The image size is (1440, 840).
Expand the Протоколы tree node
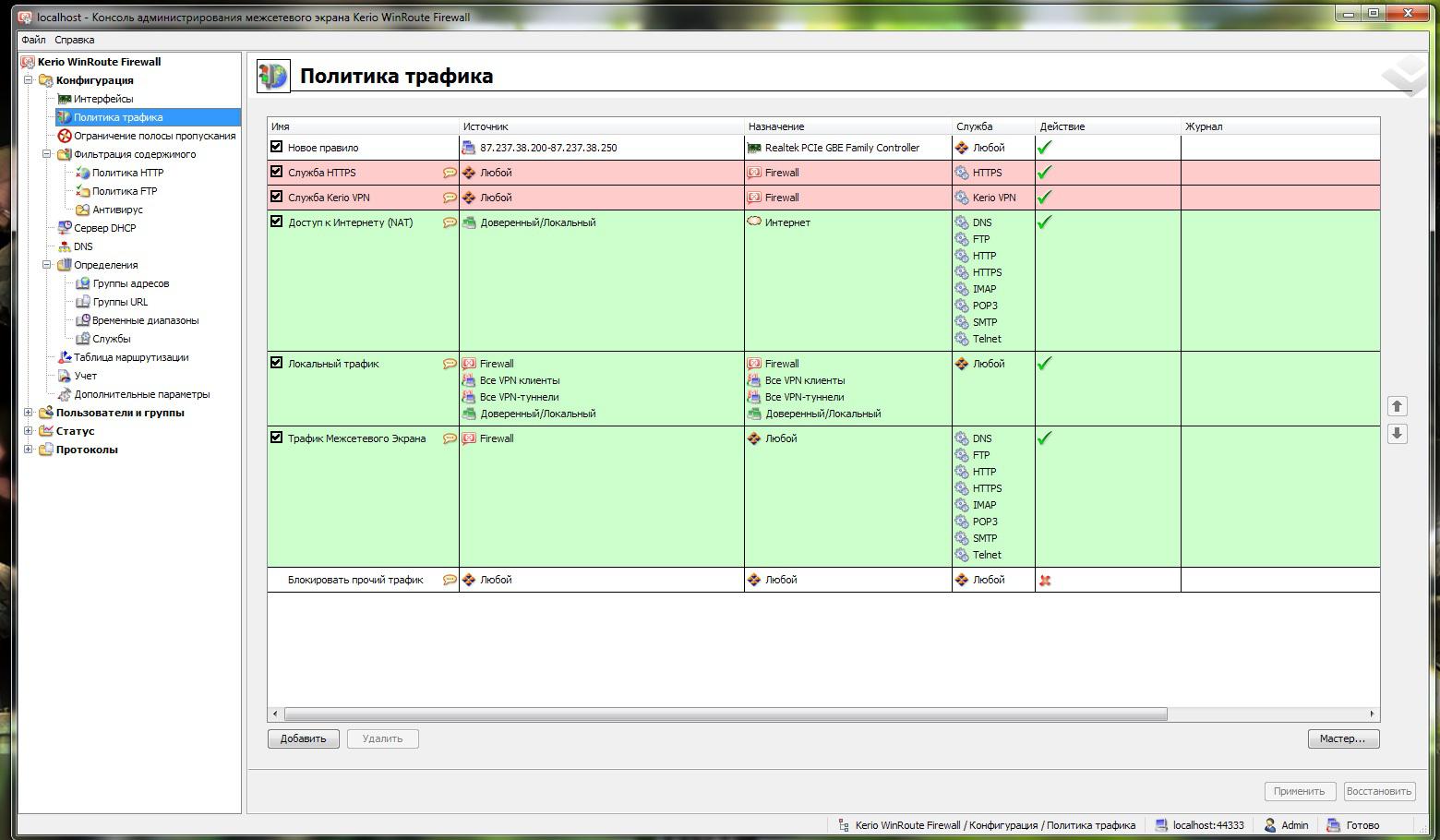28,450
